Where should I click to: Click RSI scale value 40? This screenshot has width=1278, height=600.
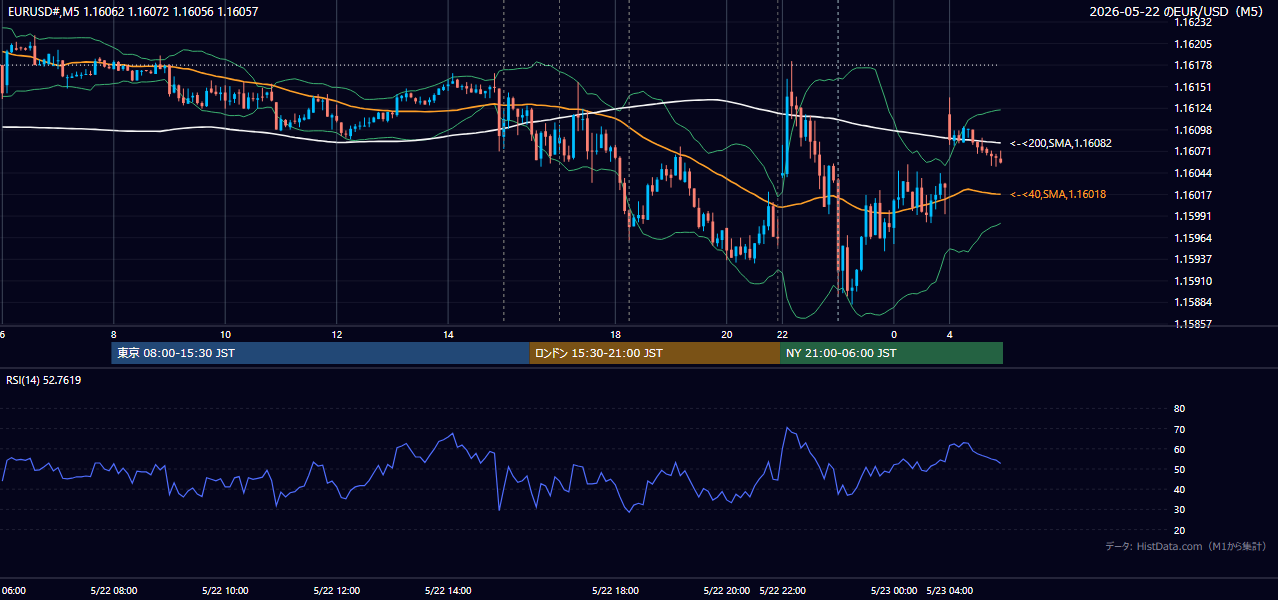1179,489
